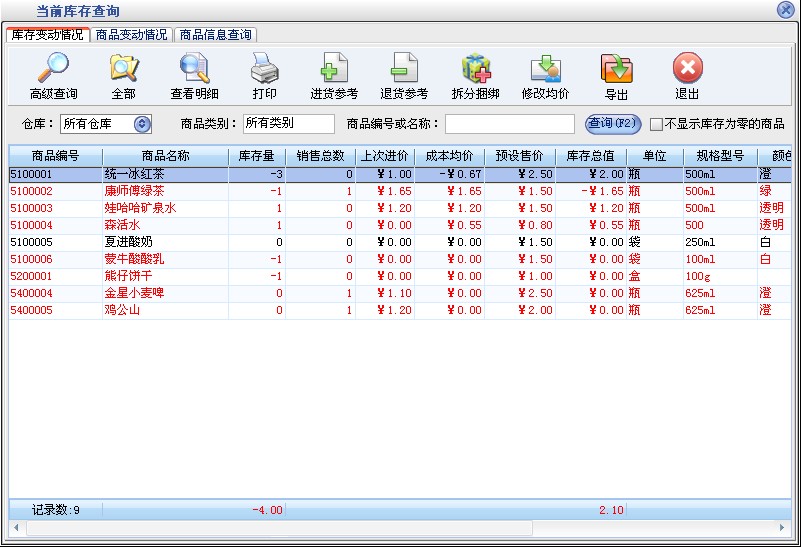The height and width of the screenshot is (547, 801).
Task: Click the 商品编号或名称 input field
Action: [x=509, y=124]
